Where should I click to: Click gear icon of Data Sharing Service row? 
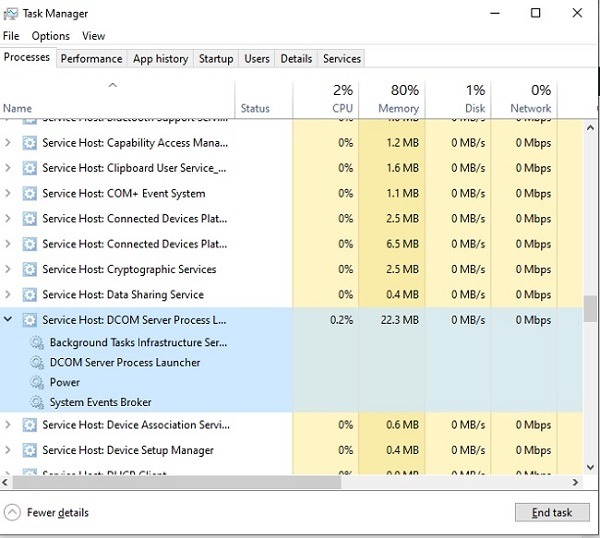tap(29, 294)
